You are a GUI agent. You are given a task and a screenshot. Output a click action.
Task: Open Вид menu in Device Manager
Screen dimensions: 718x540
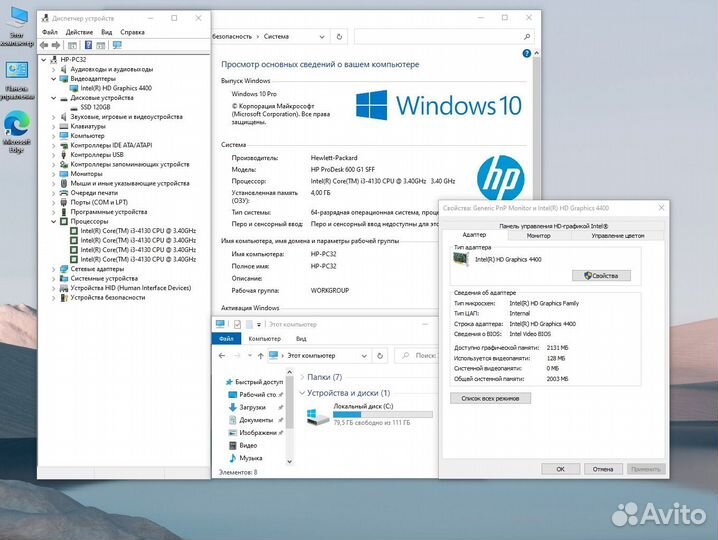click(107, 32)
